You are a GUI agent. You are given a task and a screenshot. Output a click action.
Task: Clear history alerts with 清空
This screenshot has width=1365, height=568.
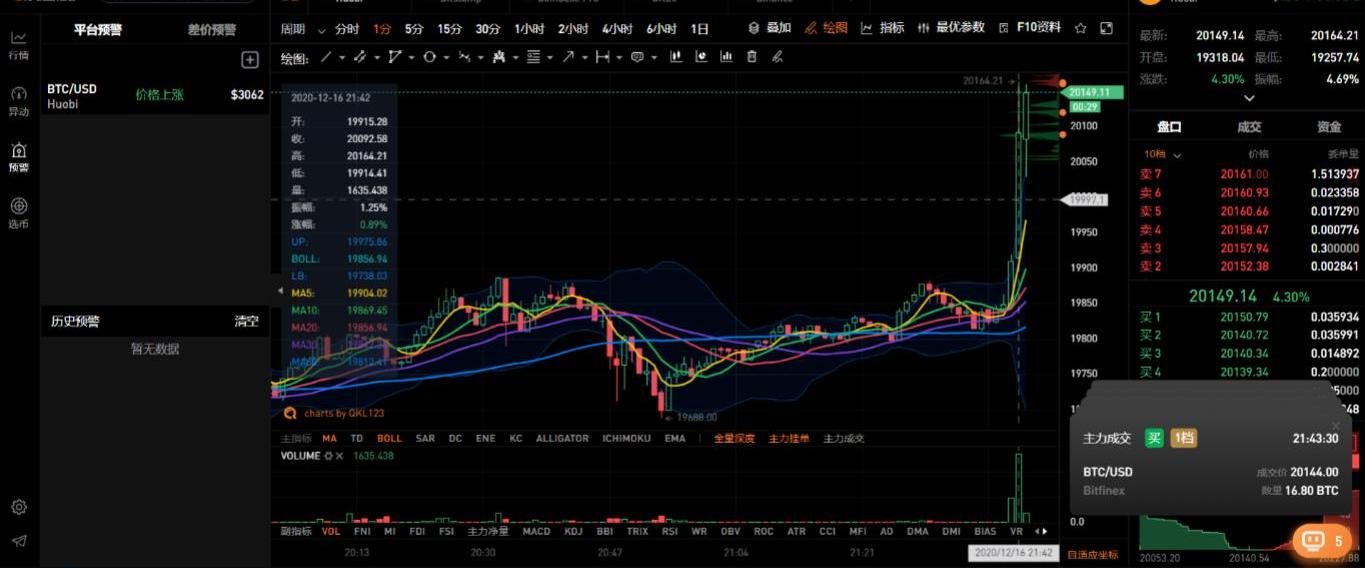pos(246,321)
